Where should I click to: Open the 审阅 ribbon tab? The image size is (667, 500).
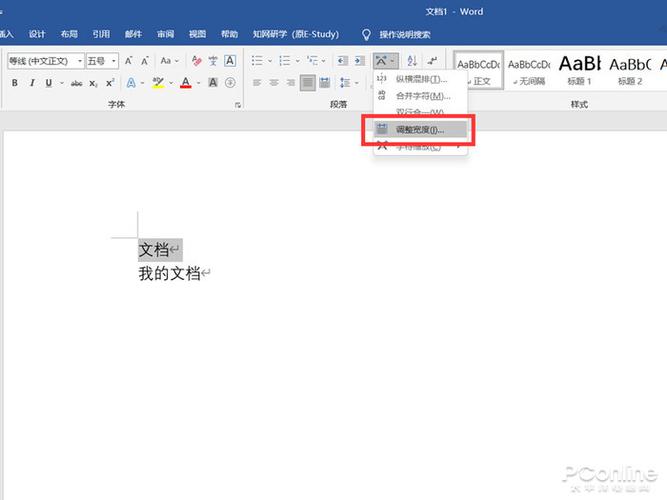[x=165, y=34]
